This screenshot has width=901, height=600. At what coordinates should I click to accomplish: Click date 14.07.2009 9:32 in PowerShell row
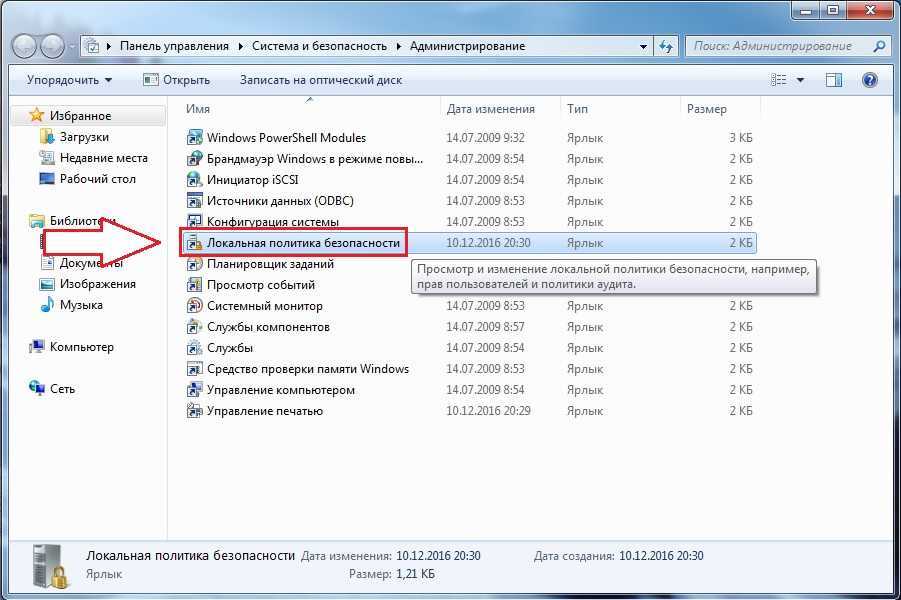tap(485, 138)
